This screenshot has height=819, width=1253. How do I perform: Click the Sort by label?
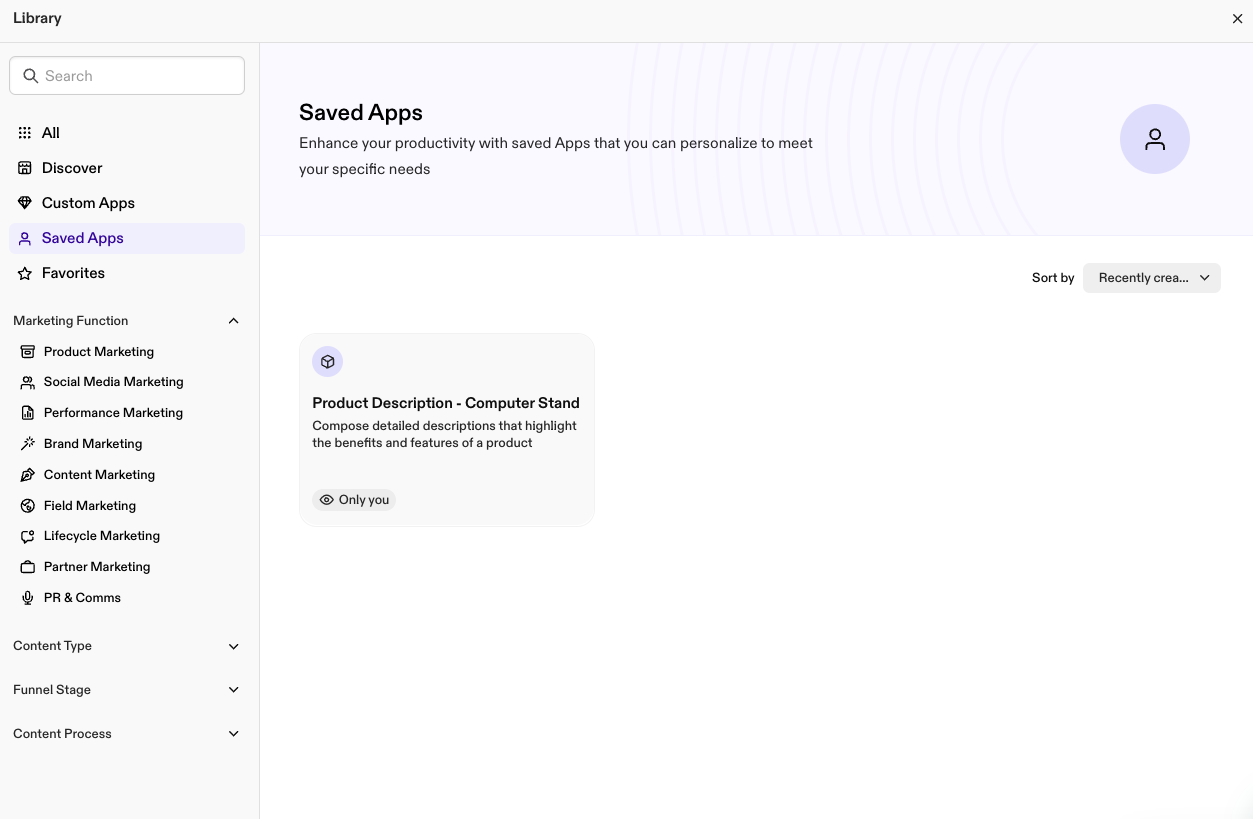coord(1053,278)
